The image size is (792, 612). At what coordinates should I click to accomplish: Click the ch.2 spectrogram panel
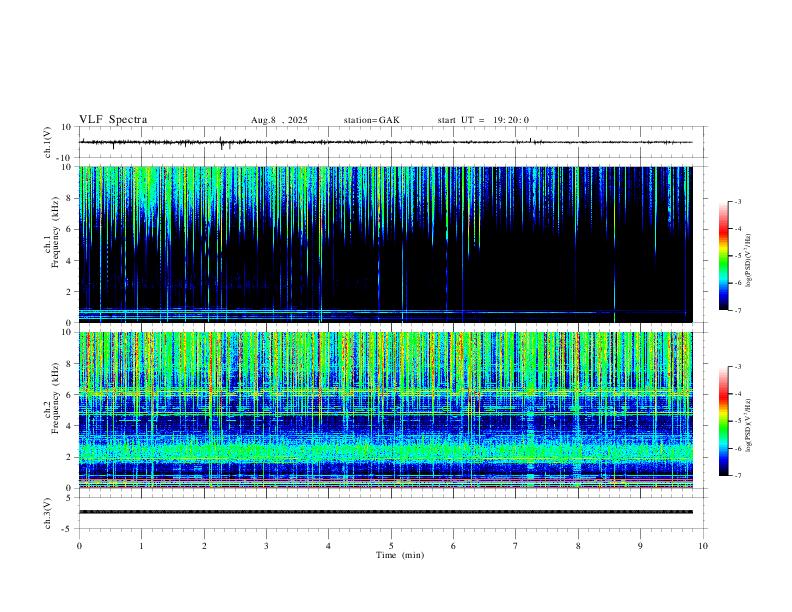coord(385,410)
